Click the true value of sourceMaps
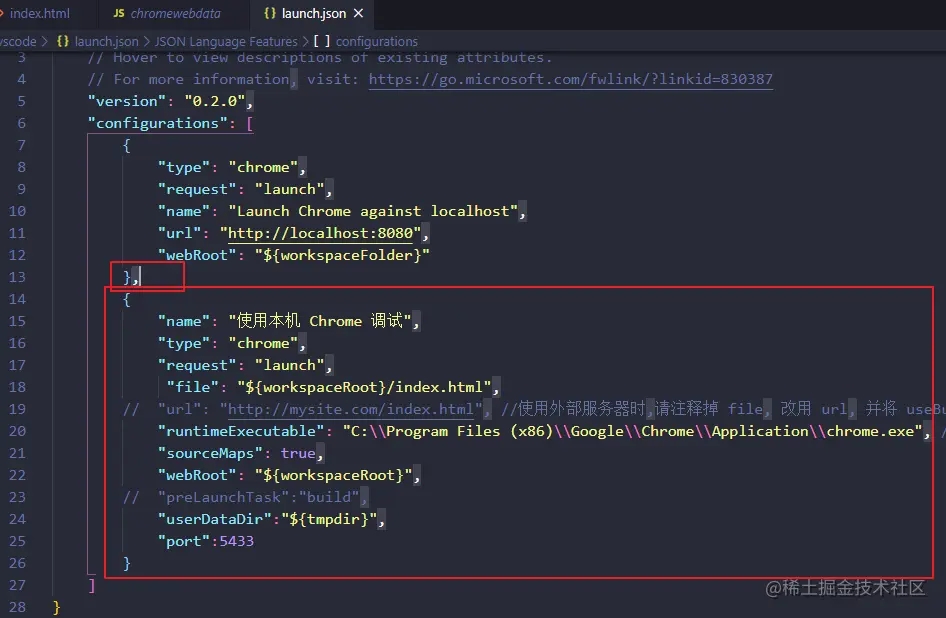 (x=298, y=453)
